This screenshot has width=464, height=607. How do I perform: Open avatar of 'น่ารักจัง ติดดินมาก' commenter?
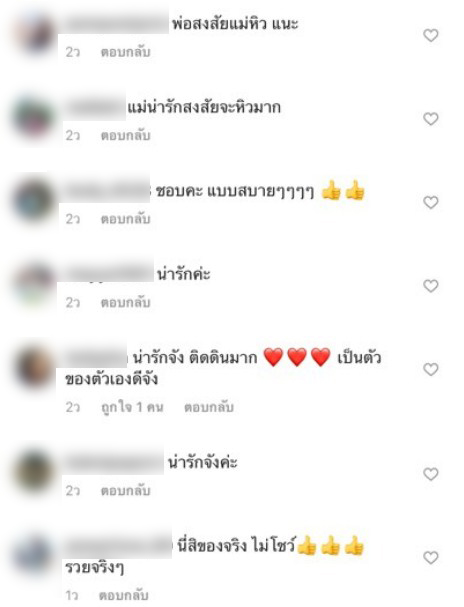pyautogui.click(x=34, y=368)
